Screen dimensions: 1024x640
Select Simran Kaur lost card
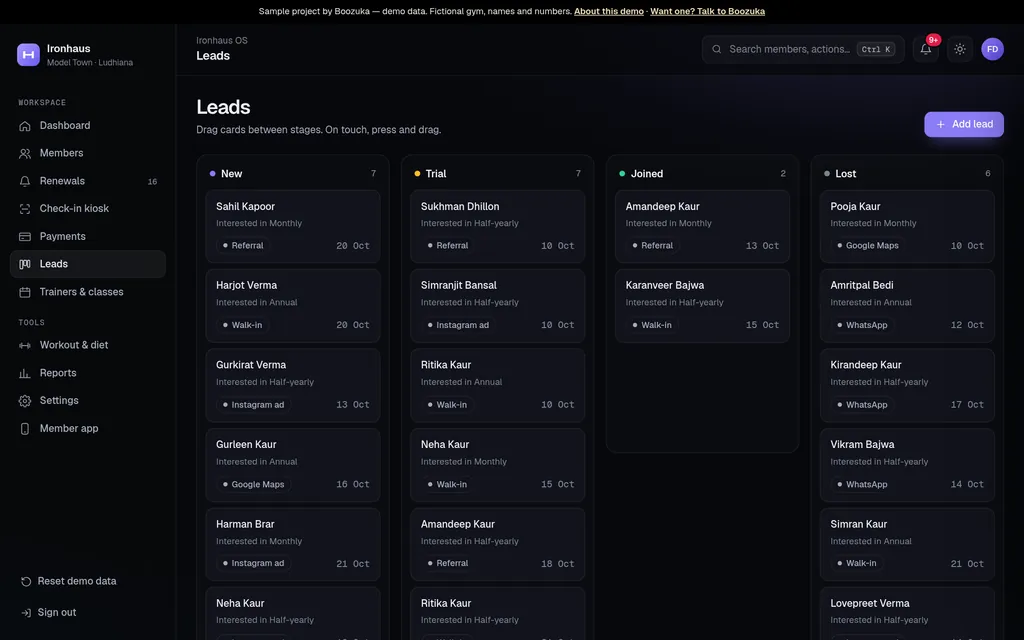click(x=907, y=545)
